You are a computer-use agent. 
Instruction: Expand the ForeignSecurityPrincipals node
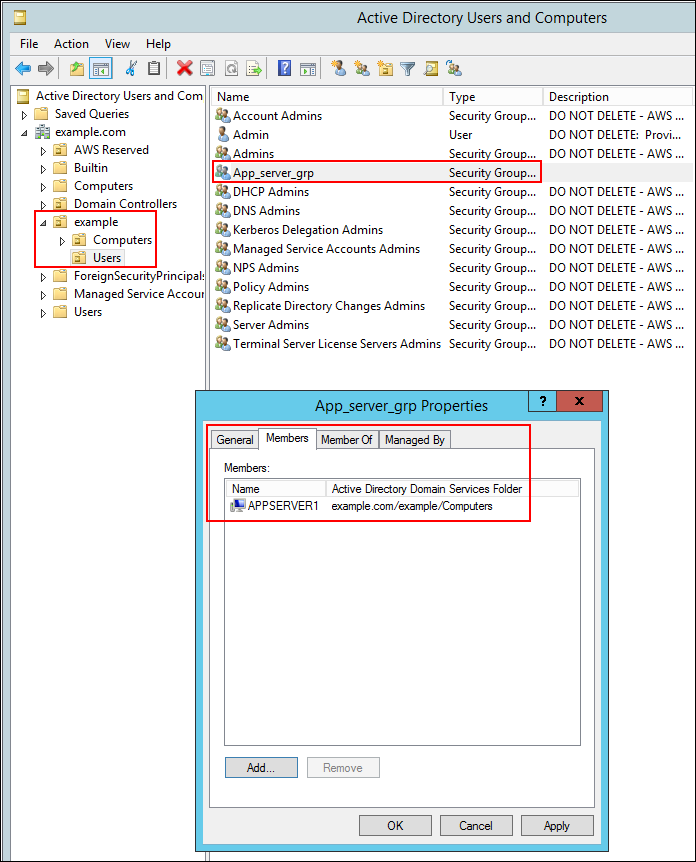[x=43, y=278]
